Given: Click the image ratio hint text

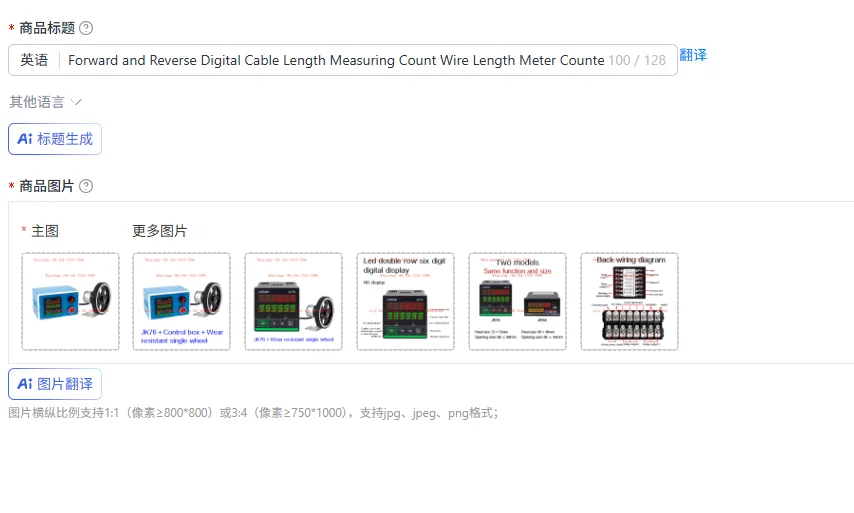Looking at the screenshot, I should (x=253, y=413).
